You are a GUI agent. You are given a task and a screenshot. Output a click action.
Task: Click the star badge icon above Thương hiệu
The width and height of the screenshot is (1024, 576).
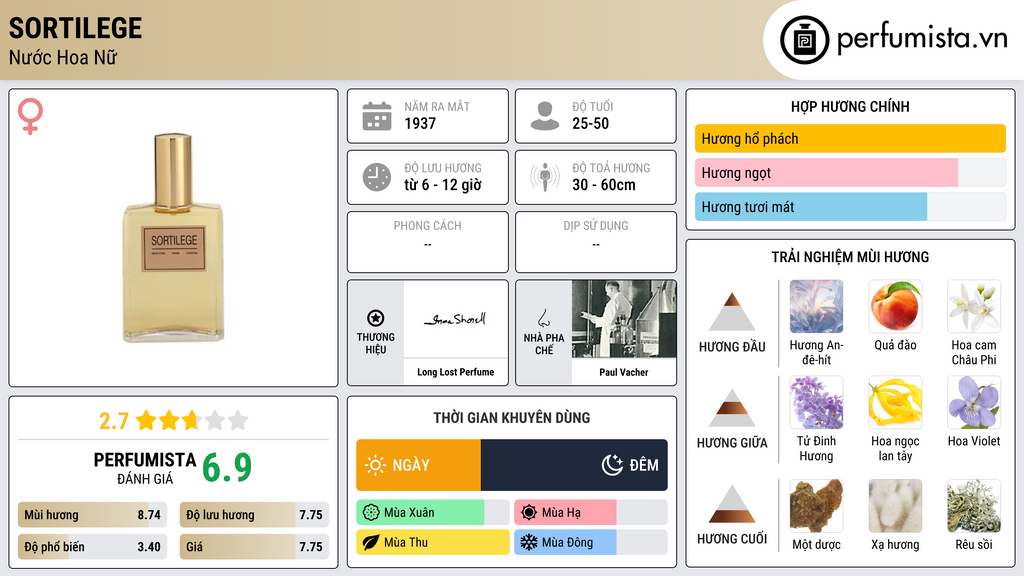(x=376, y=318)
